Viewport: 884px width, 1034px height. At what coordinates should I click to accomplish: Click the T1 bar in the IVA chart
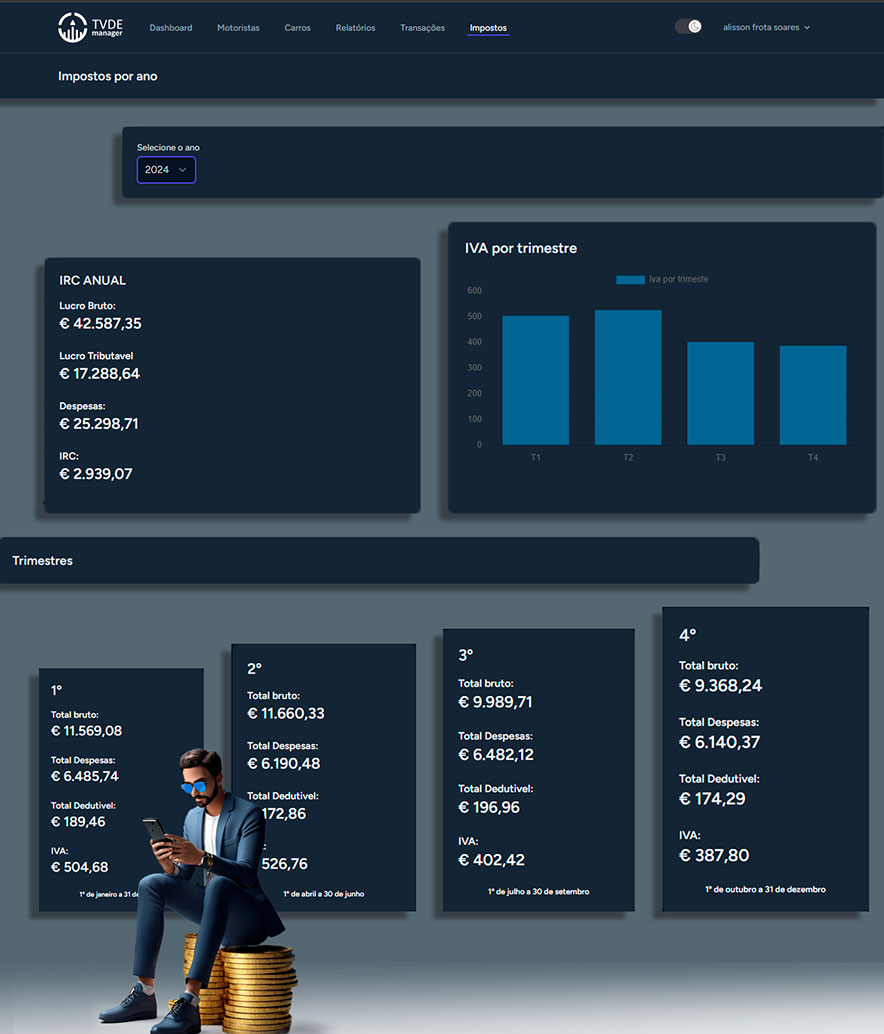pyautogui.click(x=535, y=380)
